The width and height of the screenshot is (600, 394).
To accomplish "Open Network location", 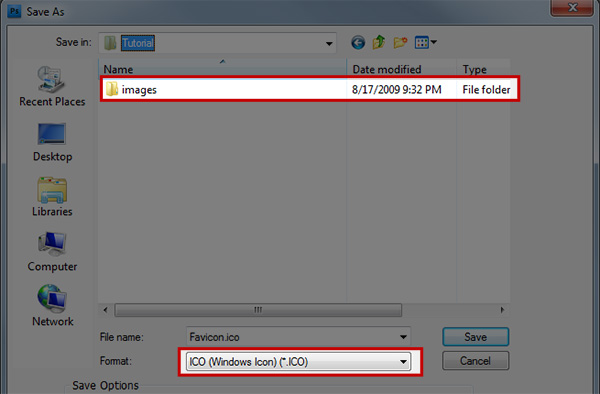I will click(52, 306).
